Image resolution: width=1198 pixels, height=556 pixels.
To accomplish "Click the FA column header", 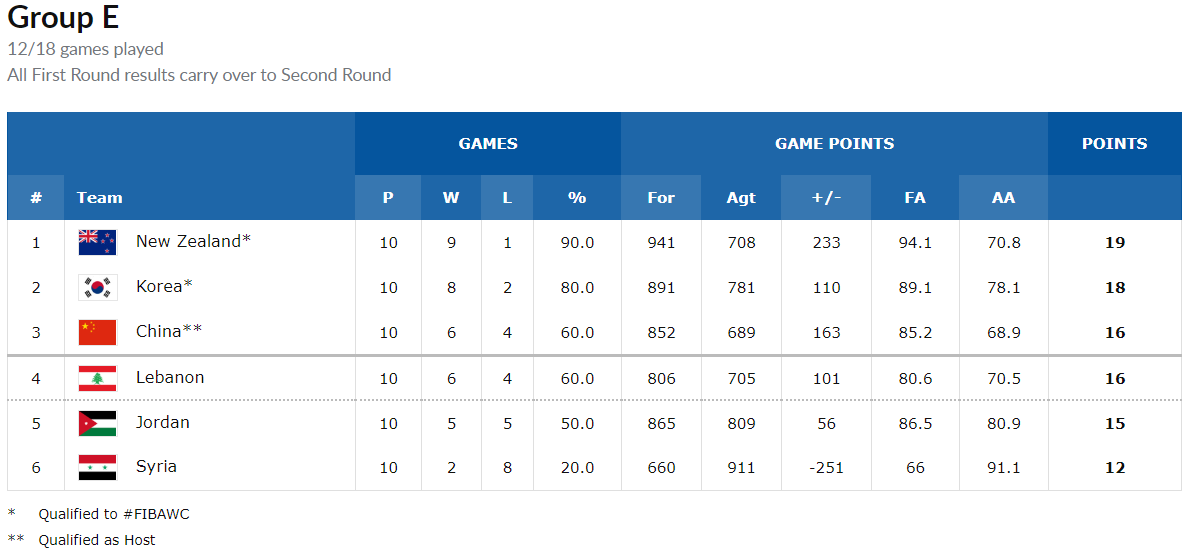I will click(x=915, y=198).
